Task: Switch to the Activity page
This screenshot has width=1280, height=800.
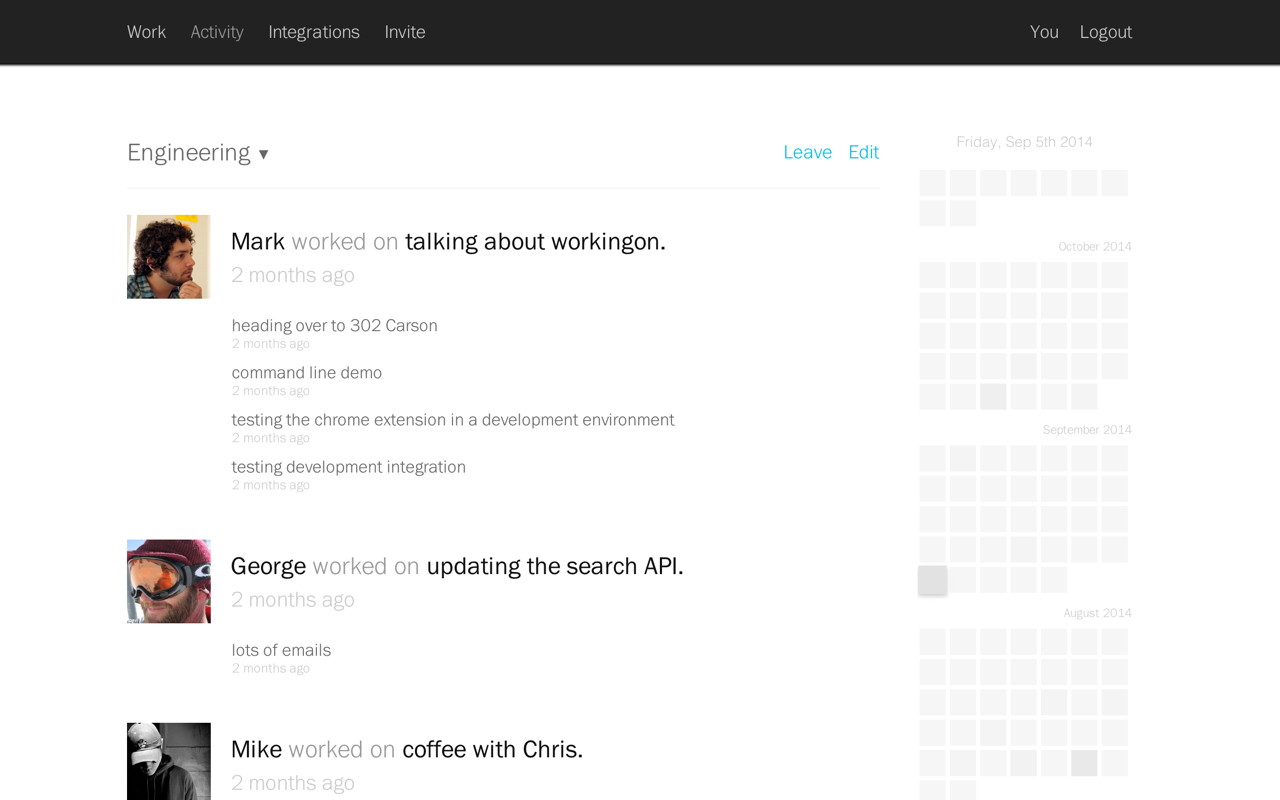Action: pos(217,32)
